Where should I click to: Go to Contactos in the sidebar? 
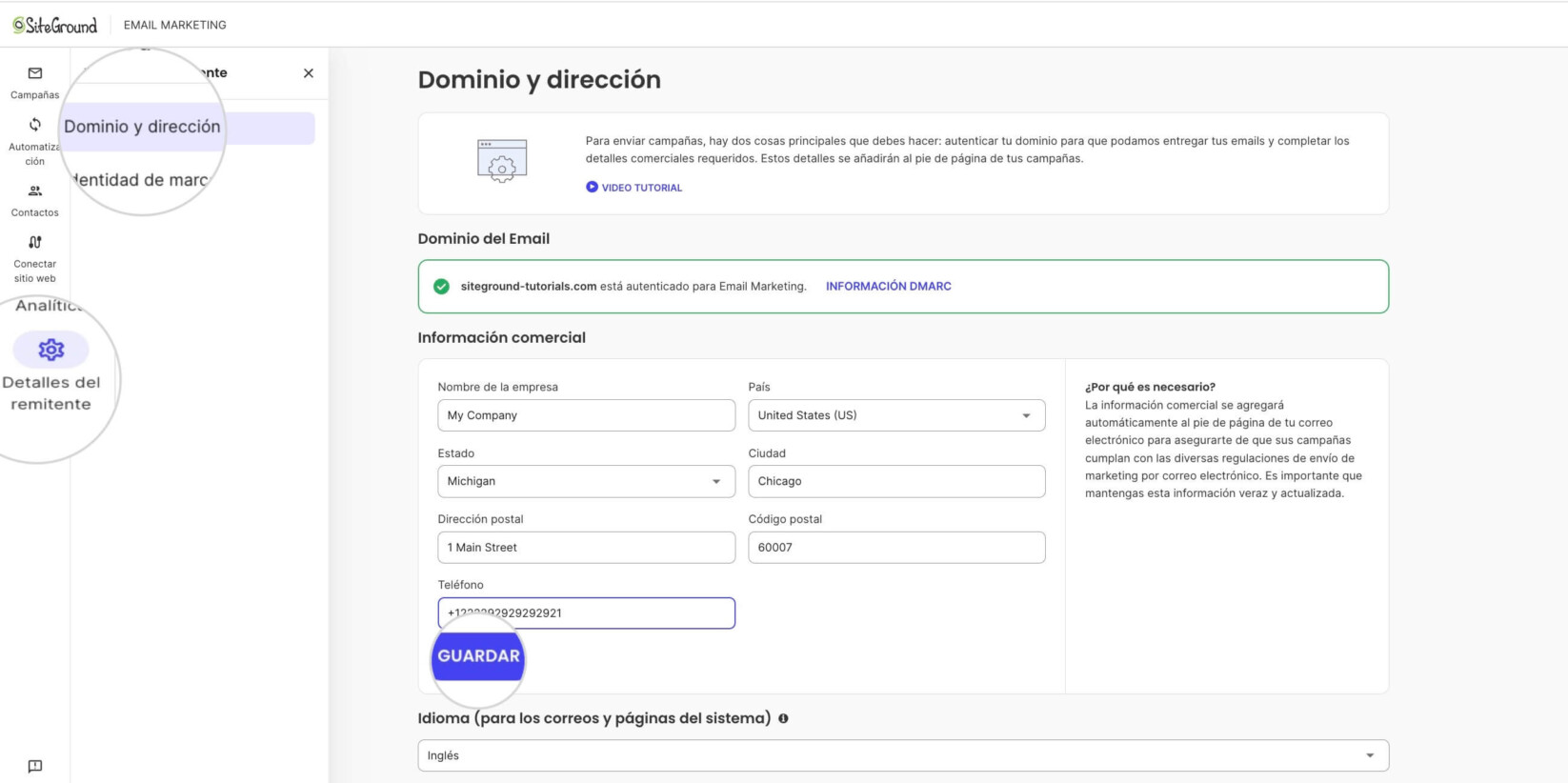[35, 200]
